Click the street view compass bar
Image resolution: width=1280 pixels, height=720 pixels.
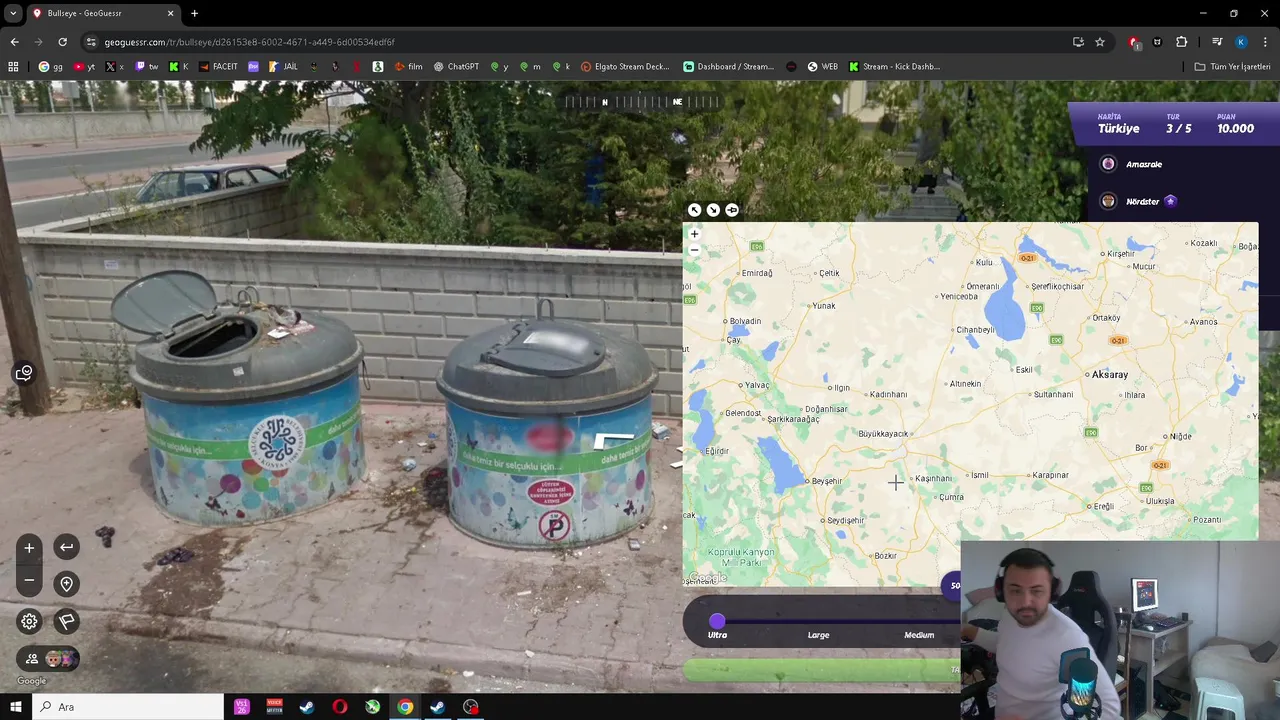pyautogui.click(x=641, y=102)
